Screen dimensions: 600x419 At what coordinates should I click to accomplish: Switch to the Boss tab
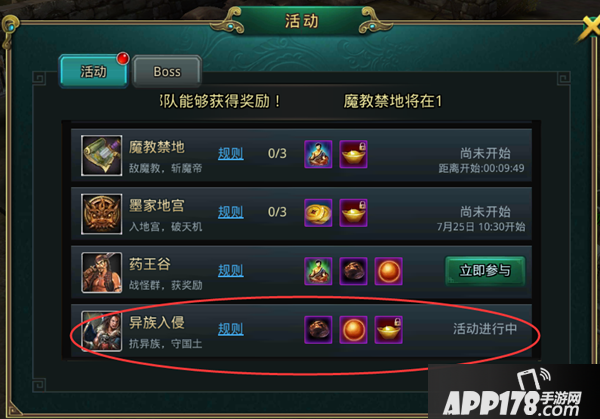(167, 72)
